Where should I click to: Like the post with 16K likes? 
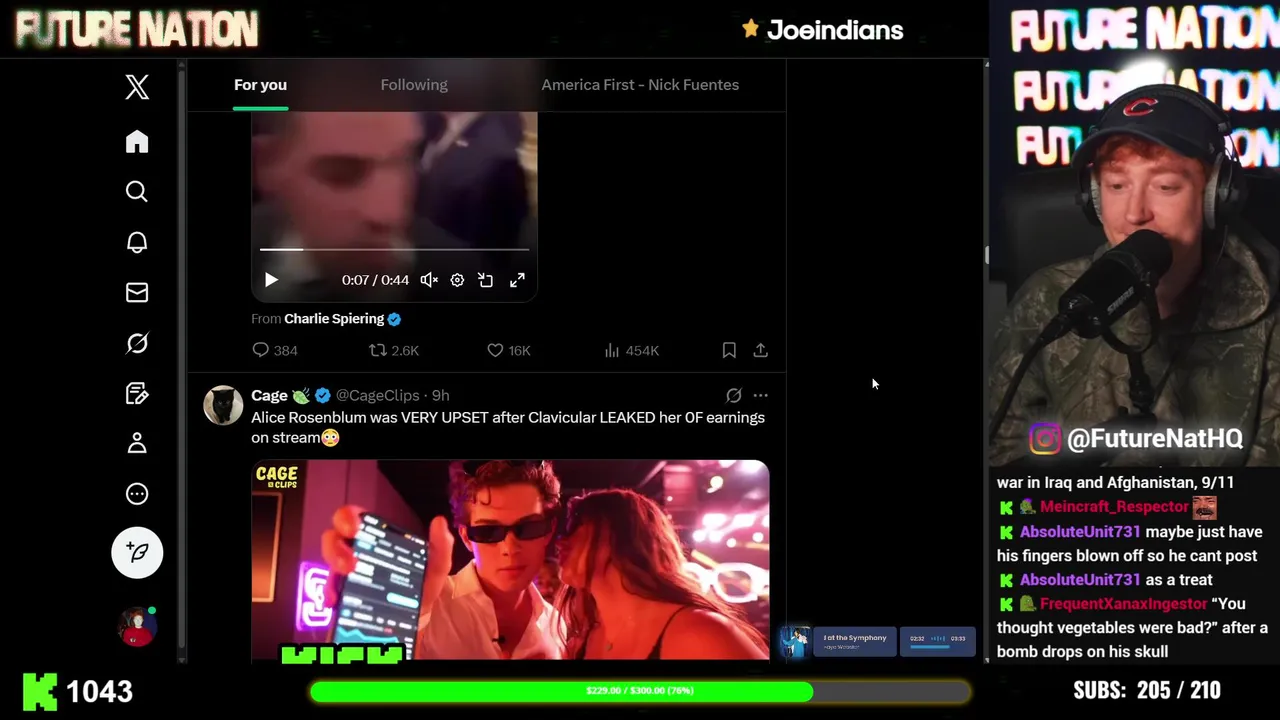coord(509,350)
